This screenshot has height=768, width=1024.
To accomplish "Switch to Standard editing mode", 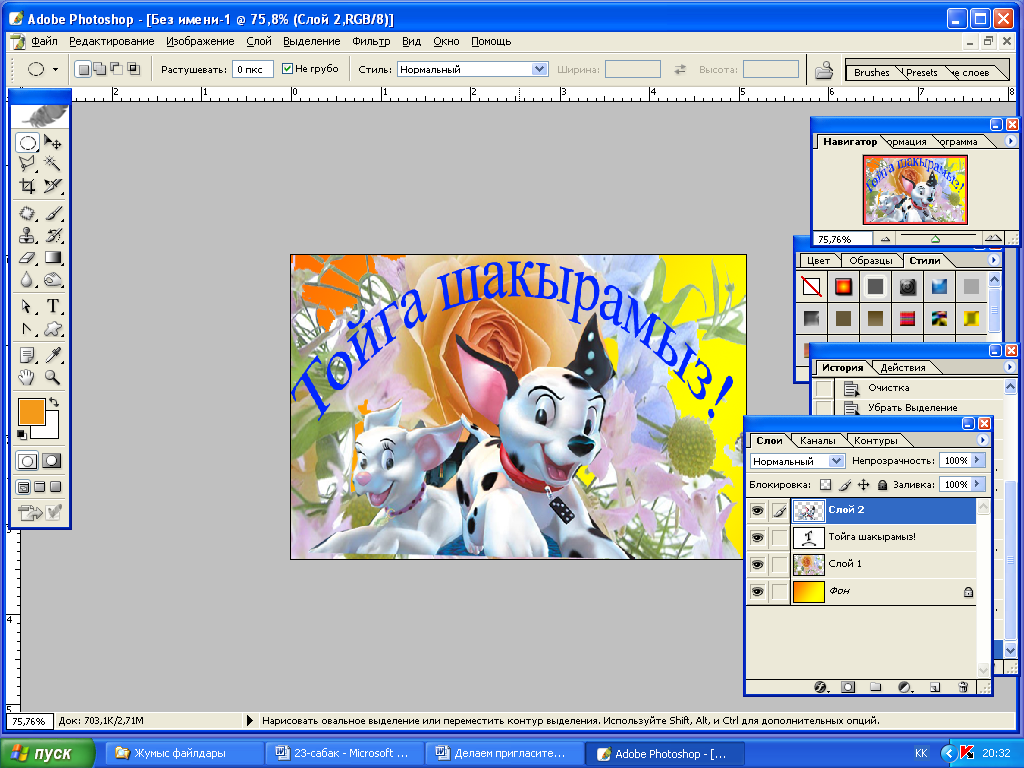I will tap(27, 461).
